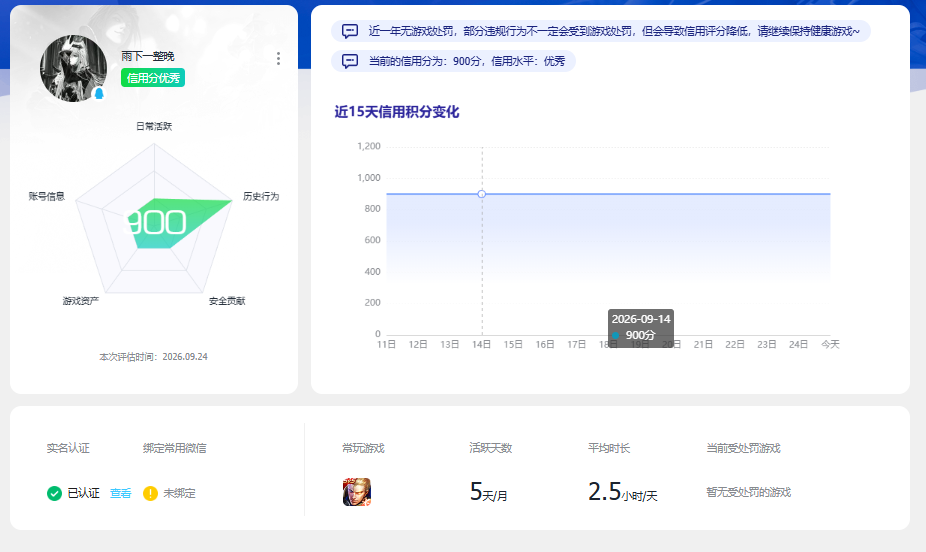
Task: Click the 本次评估时间 date text
Action: (x=154, y=357)
